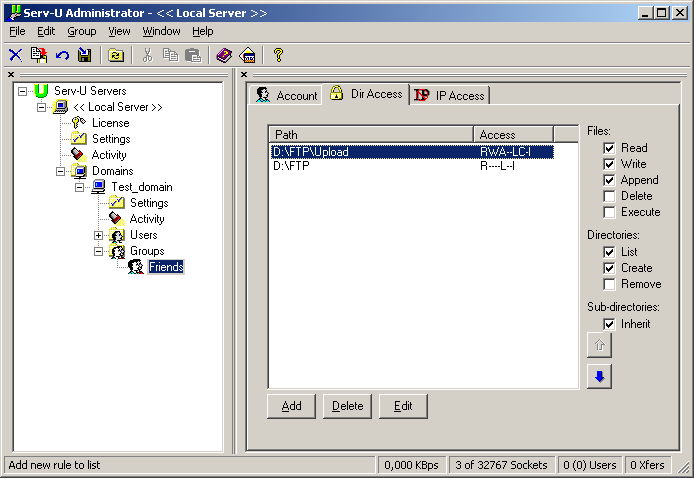
Task: Collapse the Groups tree node
Action: 99,251
